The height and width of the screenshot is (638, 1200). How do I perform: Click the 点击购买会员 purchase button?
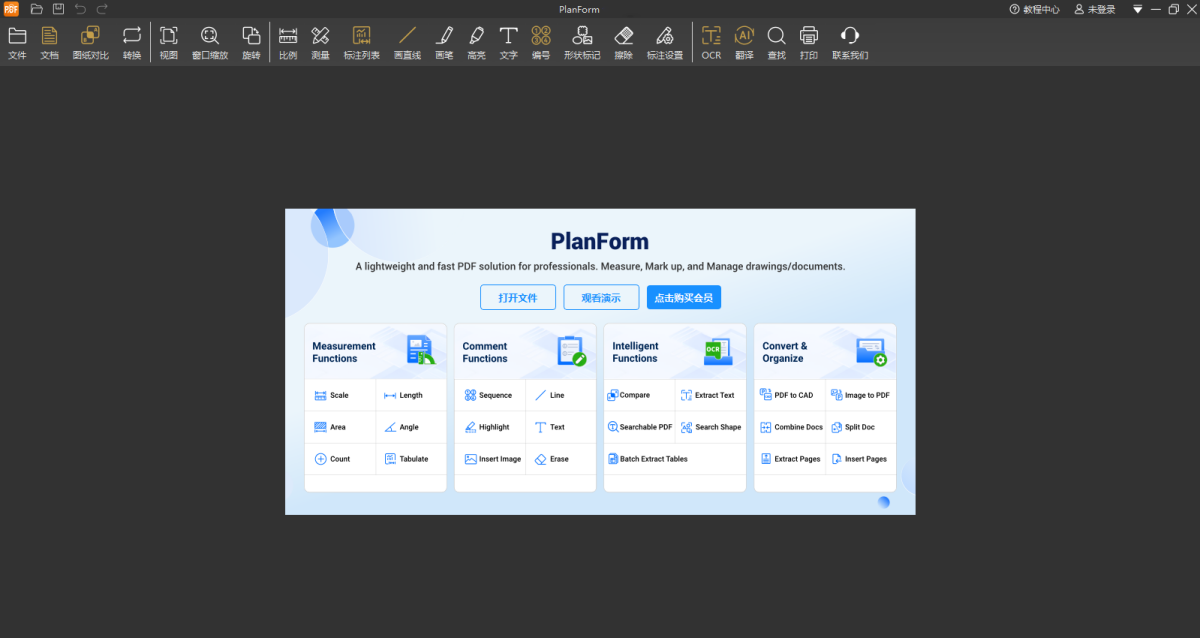(x=683, y=297)
